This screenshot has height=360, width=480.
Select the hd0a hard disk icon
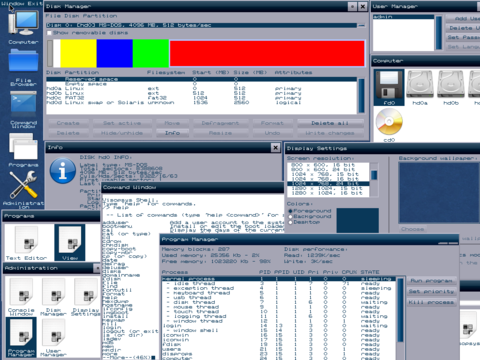click(420, 88)
